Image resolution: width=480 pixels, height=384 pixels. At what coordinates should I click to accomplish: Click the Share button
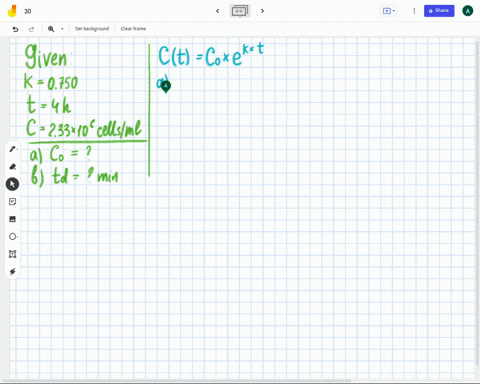point(439,11)
